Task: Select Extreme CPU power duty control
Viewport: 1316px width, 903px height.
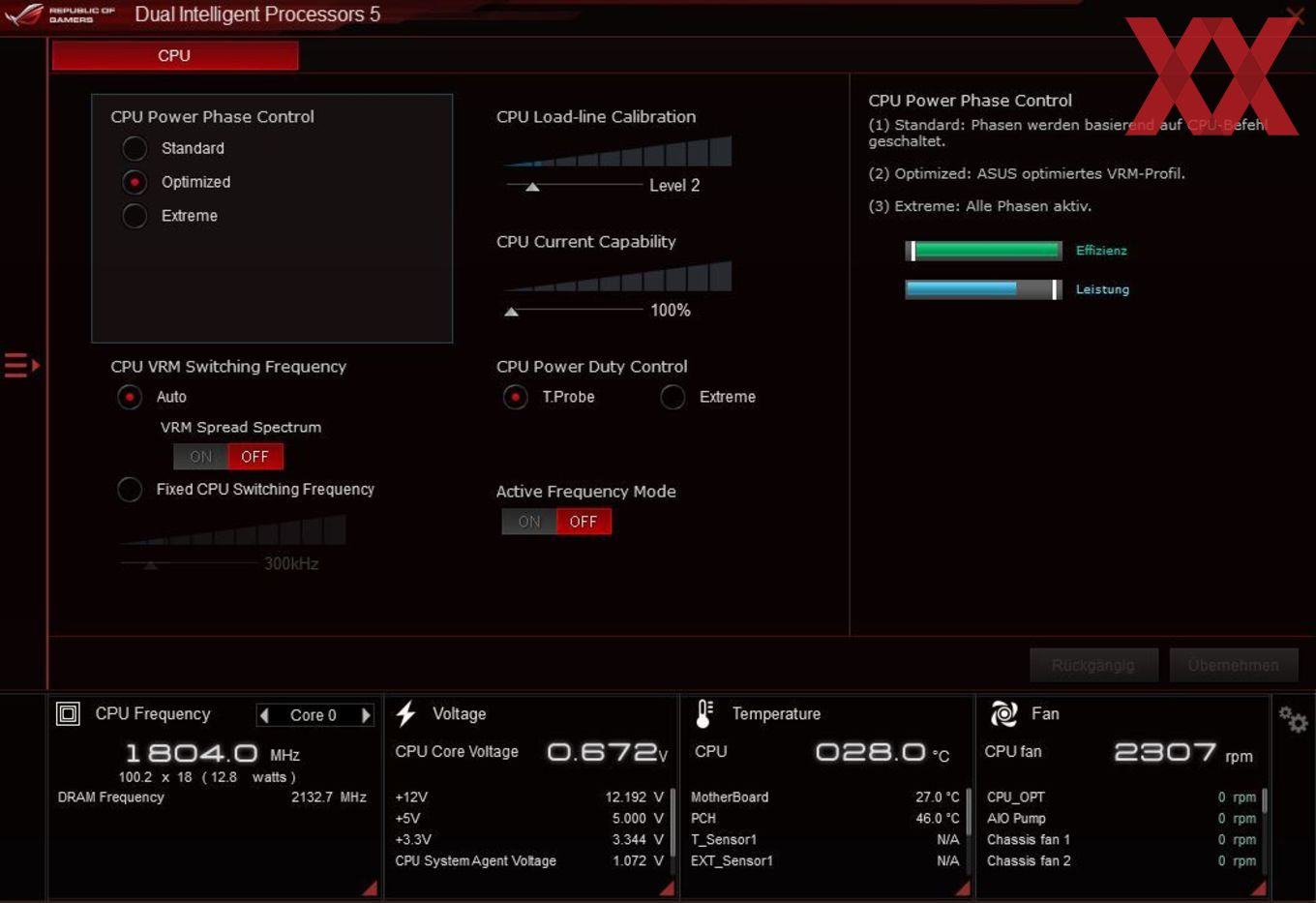Action: tap(673, 397)
